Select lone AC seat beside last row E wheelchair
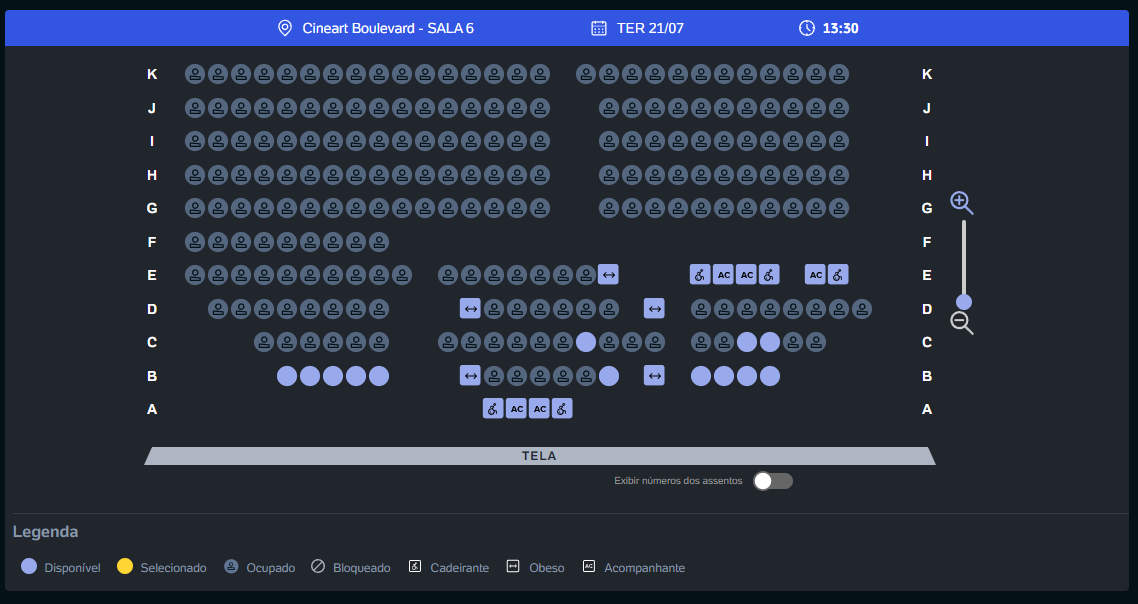This screenshot has width=1138, height=604. coord(815,275)
